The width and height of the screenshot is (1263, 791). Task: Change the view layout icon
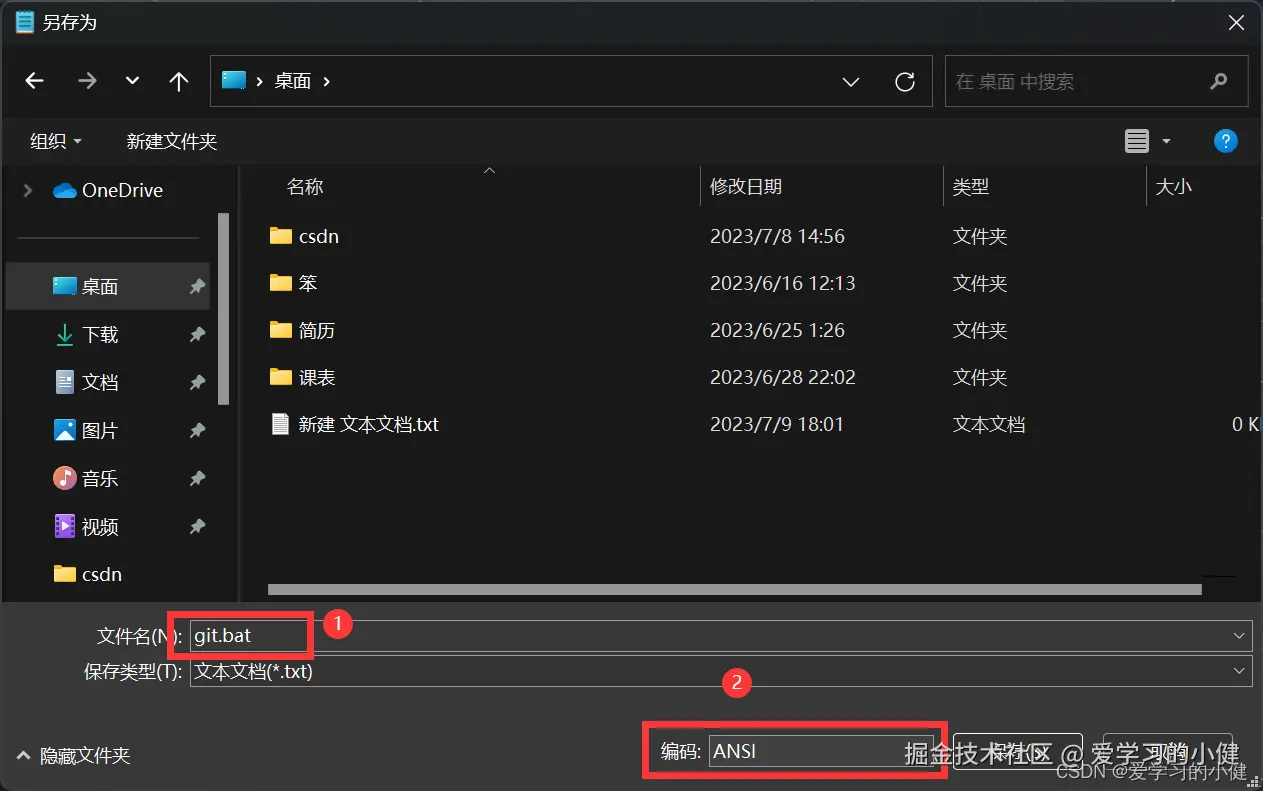click(1137, 141)
